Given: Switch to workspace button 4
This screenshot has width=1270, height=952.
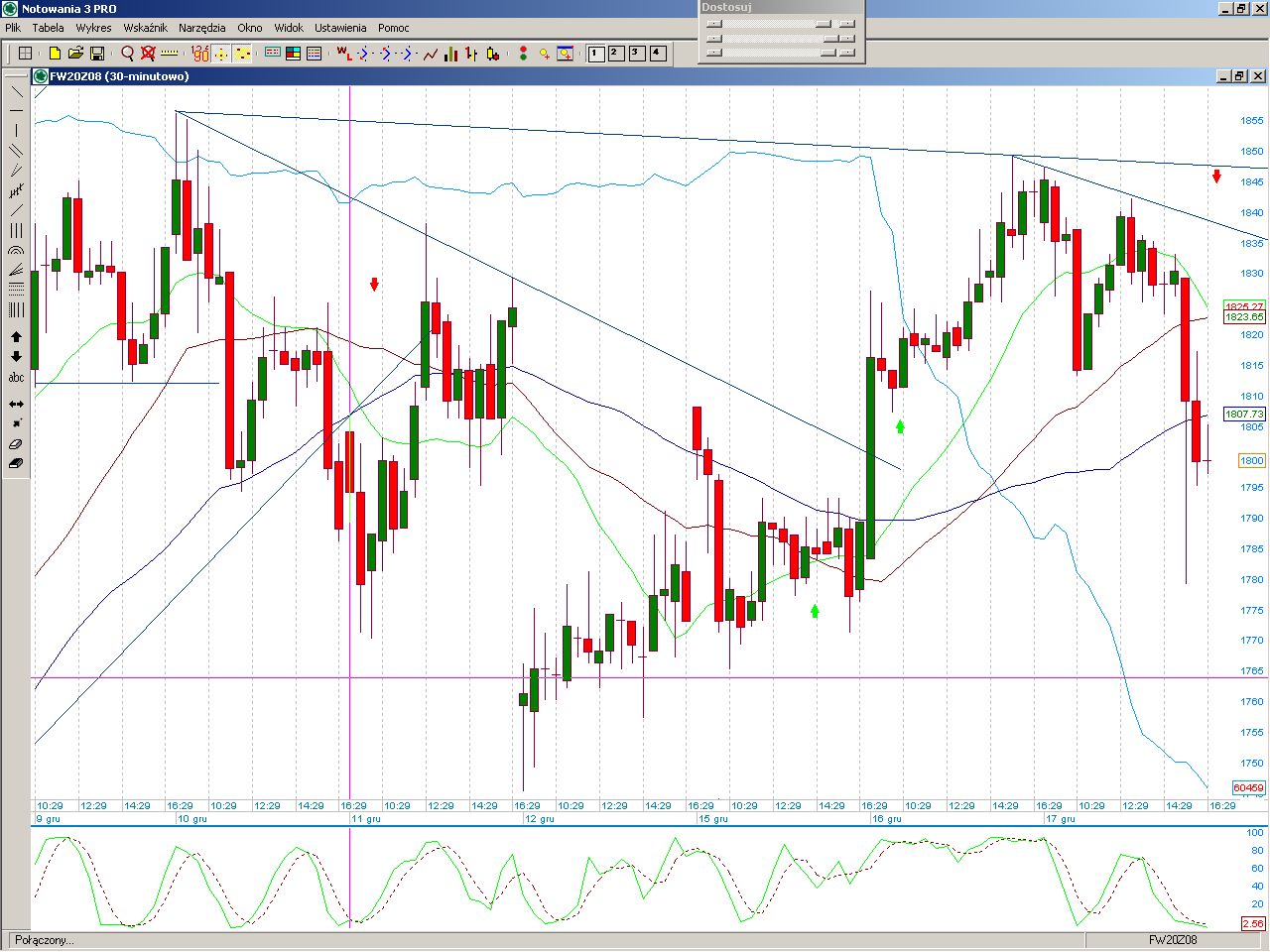Looking at the screenshot, I should pyautogui.click(x=658, y=54).
